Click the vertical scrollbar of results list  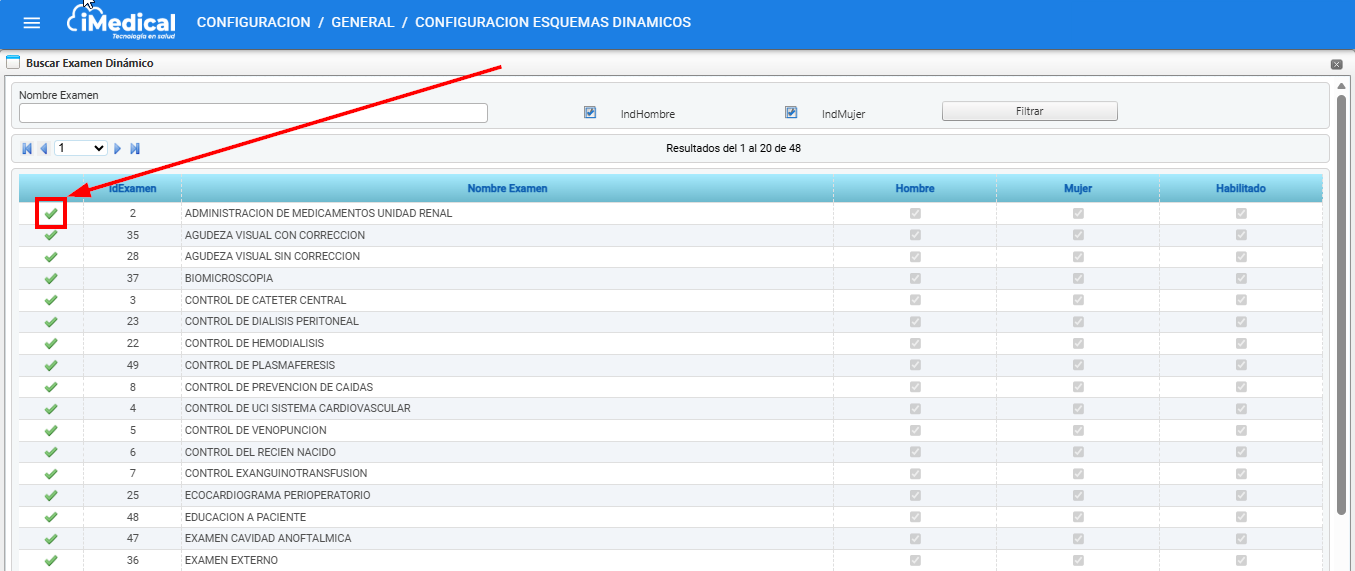click(1341, 300)
